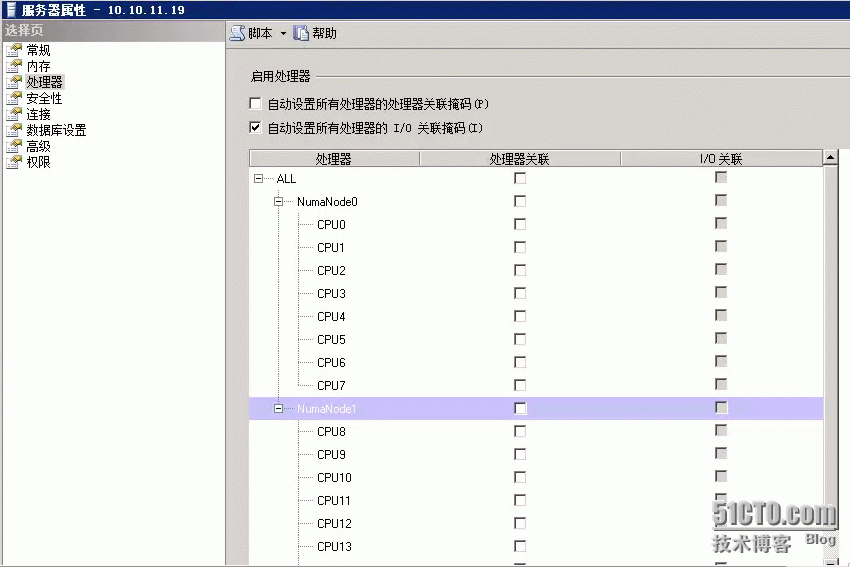The height and width of the screenshot is (567, 850).
Task: Click I/O affinity checkbox for NumaNode1
Action: click(x=721, y=408)
